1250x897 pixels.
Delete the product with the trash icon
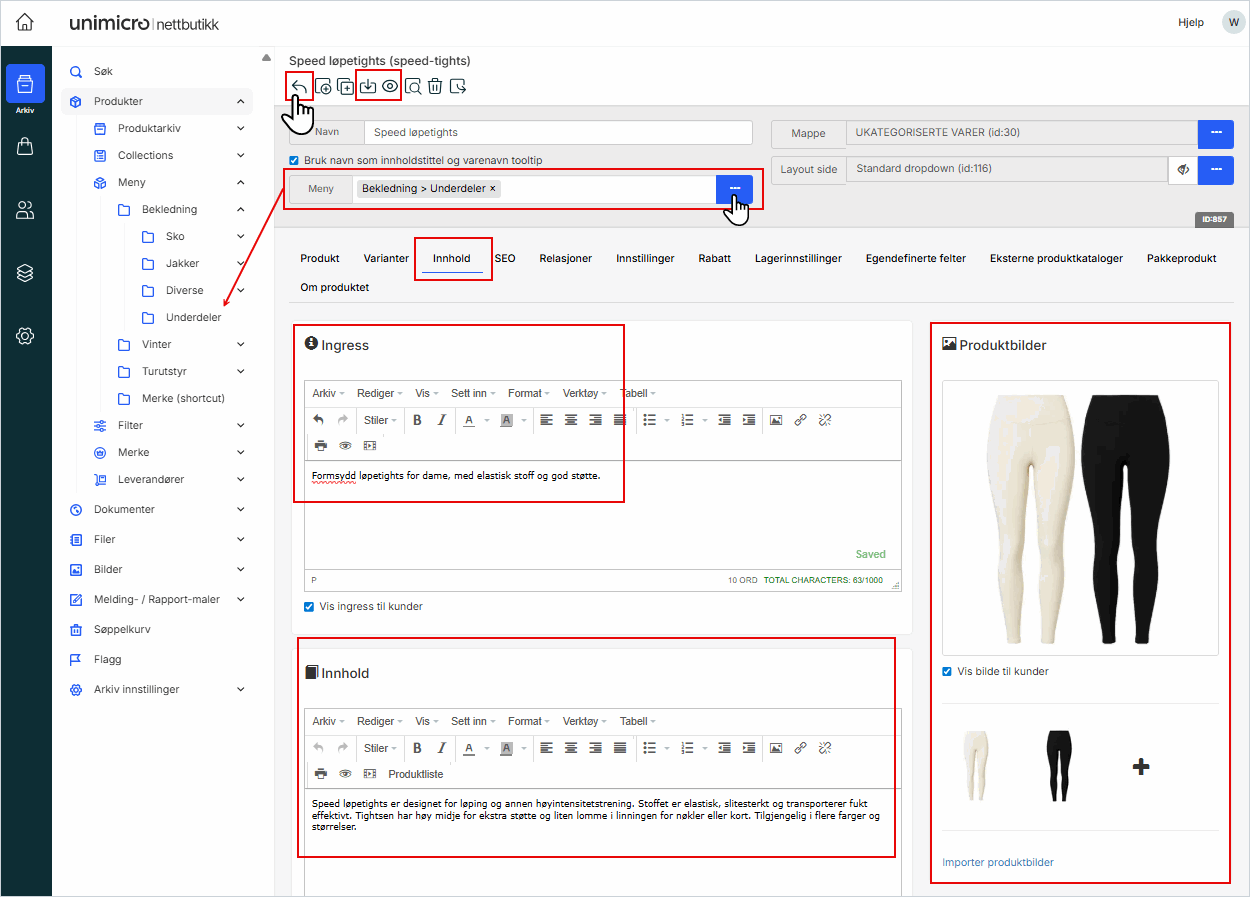[x=434, y=86]
